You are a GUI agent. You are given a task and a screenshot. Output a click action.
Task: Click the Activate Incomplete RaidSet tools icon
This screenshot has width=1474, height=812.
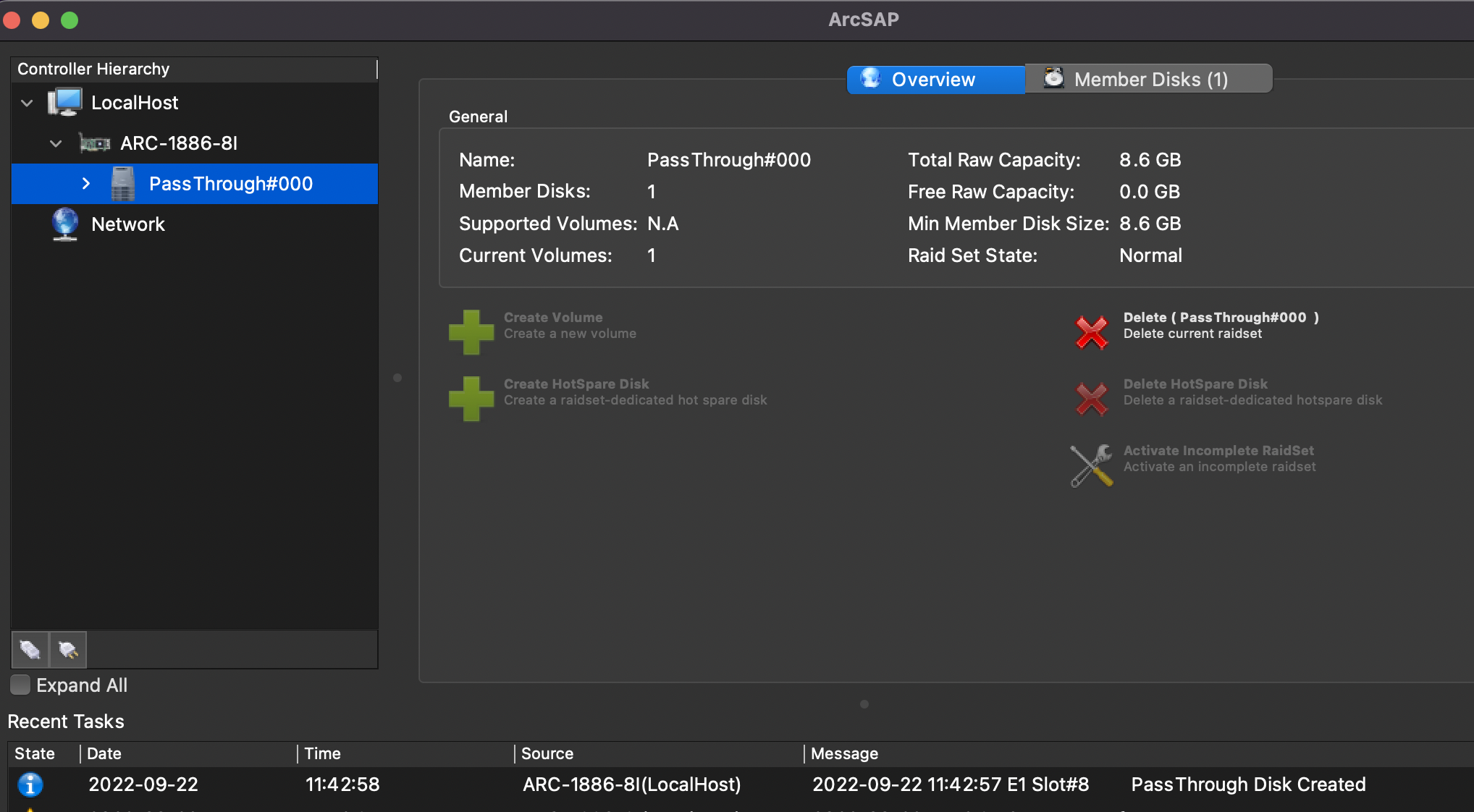tap(1091, 465)
